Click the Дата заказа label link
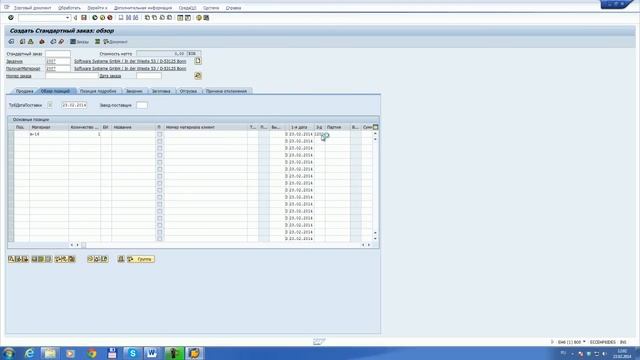 point(110,76)
